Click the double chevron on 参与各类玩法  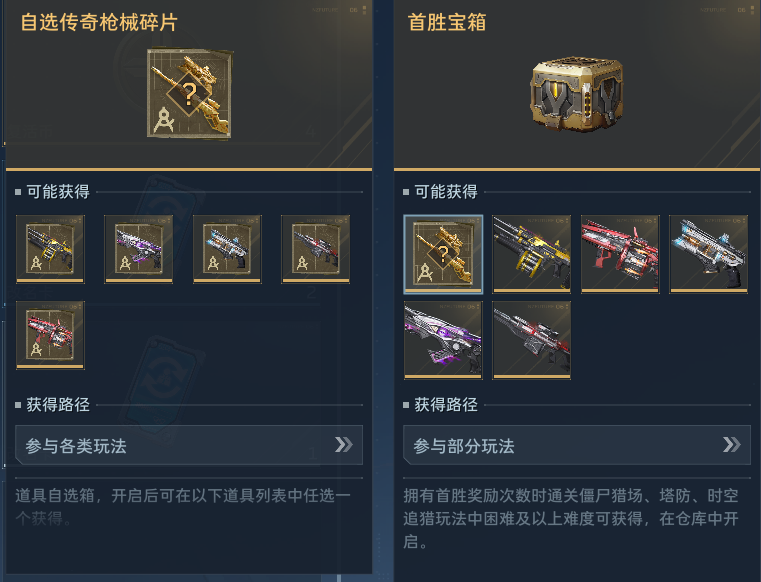point(344,444)
